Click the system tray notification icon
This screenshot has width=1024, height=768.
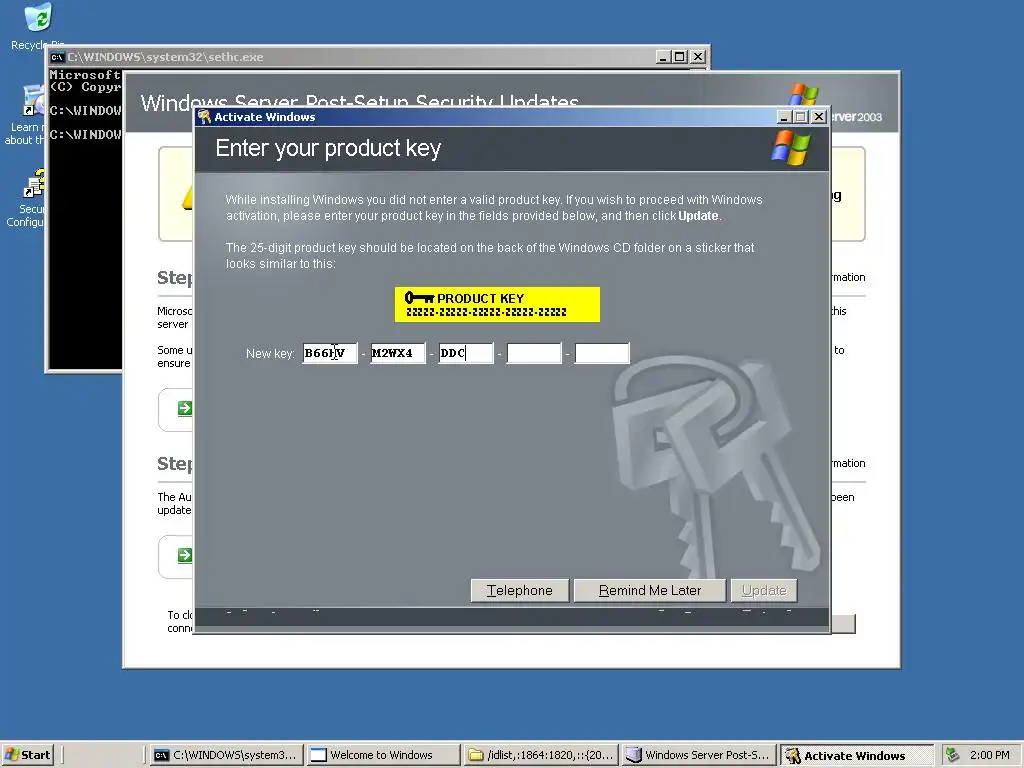click(x=953, y=755)
